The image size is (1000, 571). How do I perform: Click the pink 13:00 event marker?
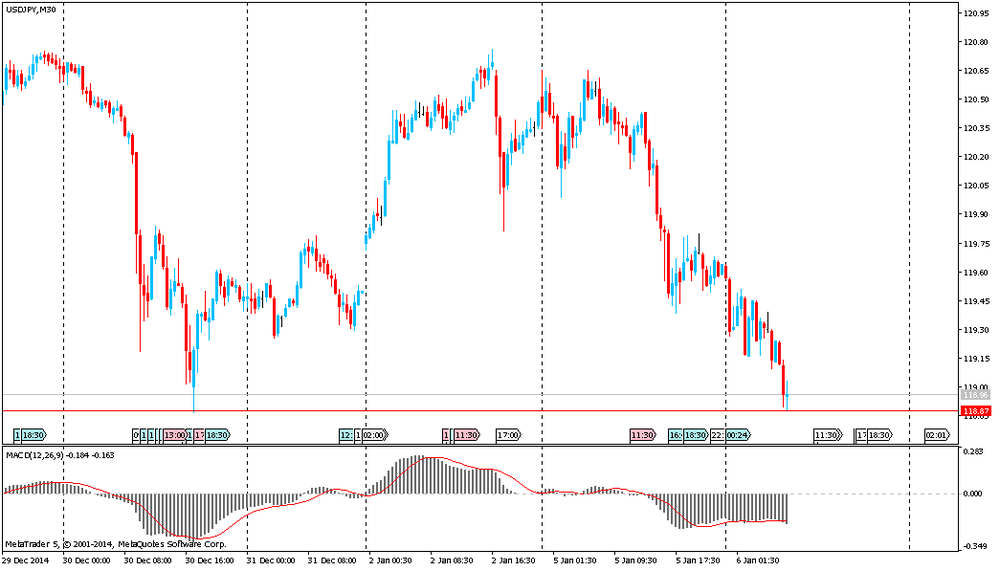coord(174,435)
